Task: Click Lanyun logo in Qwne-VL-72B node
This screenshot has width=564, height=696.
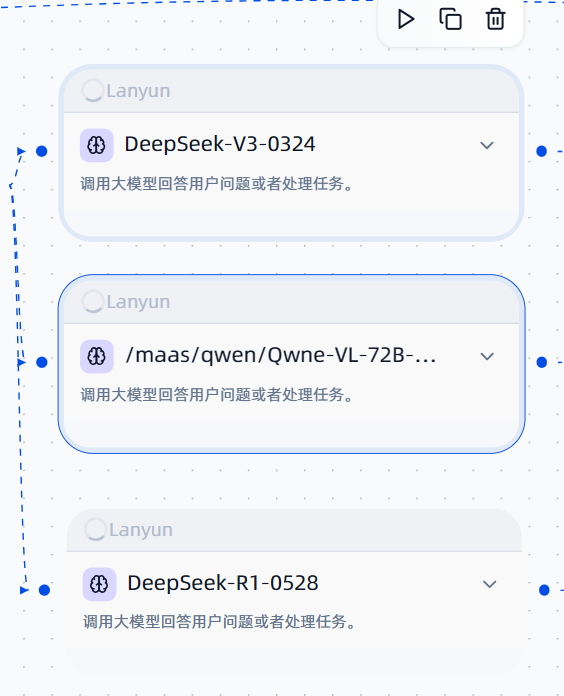Action: click(93, 301)
